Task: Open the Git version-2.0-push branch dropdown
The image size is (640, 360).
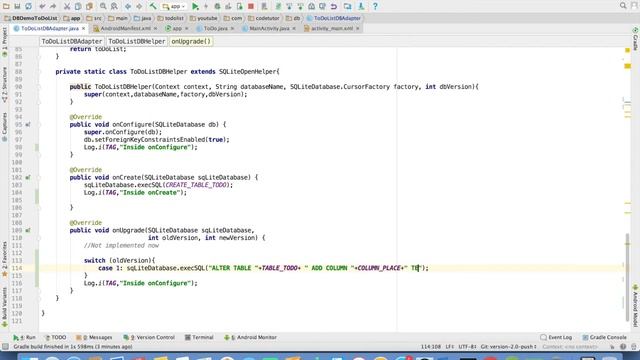Action: (x=509, y=347)
